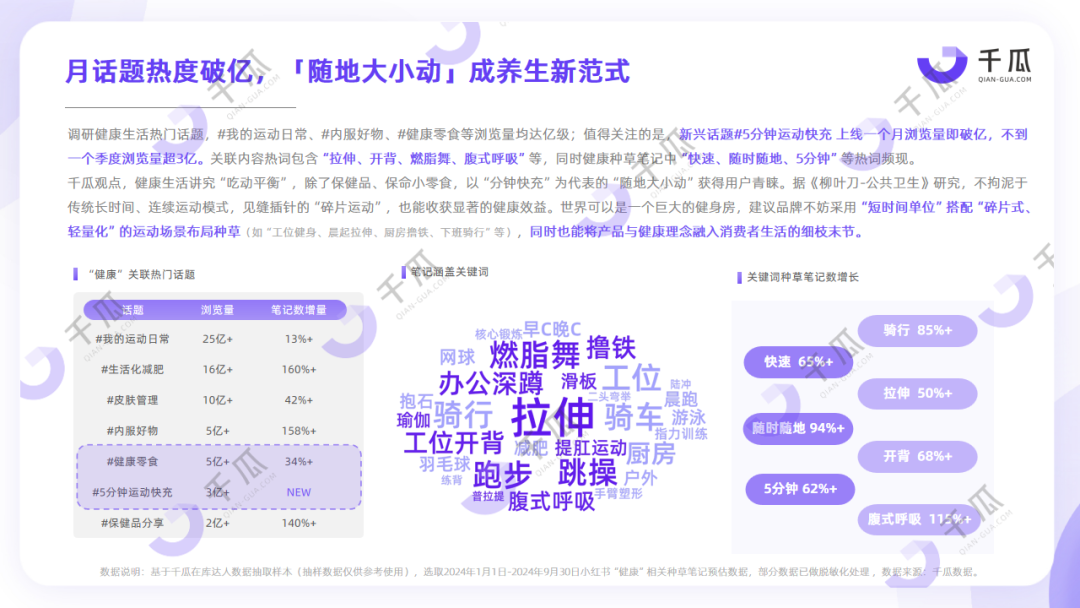Click 游泳 in the word cloud
The image size is (1080, 608).
click(x=688, y=417)
